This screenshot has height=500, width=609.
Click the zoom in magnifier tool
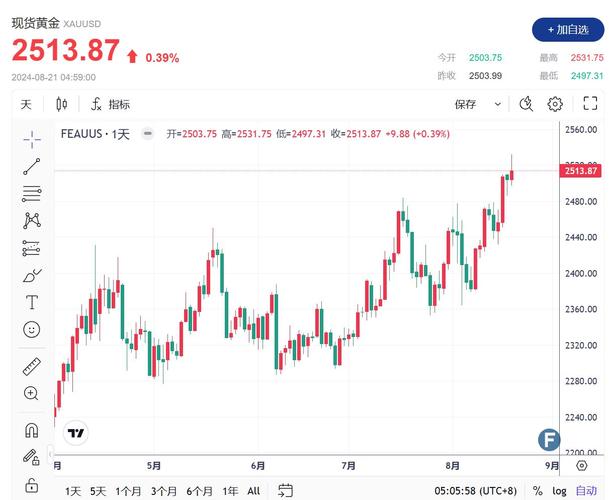32,393
